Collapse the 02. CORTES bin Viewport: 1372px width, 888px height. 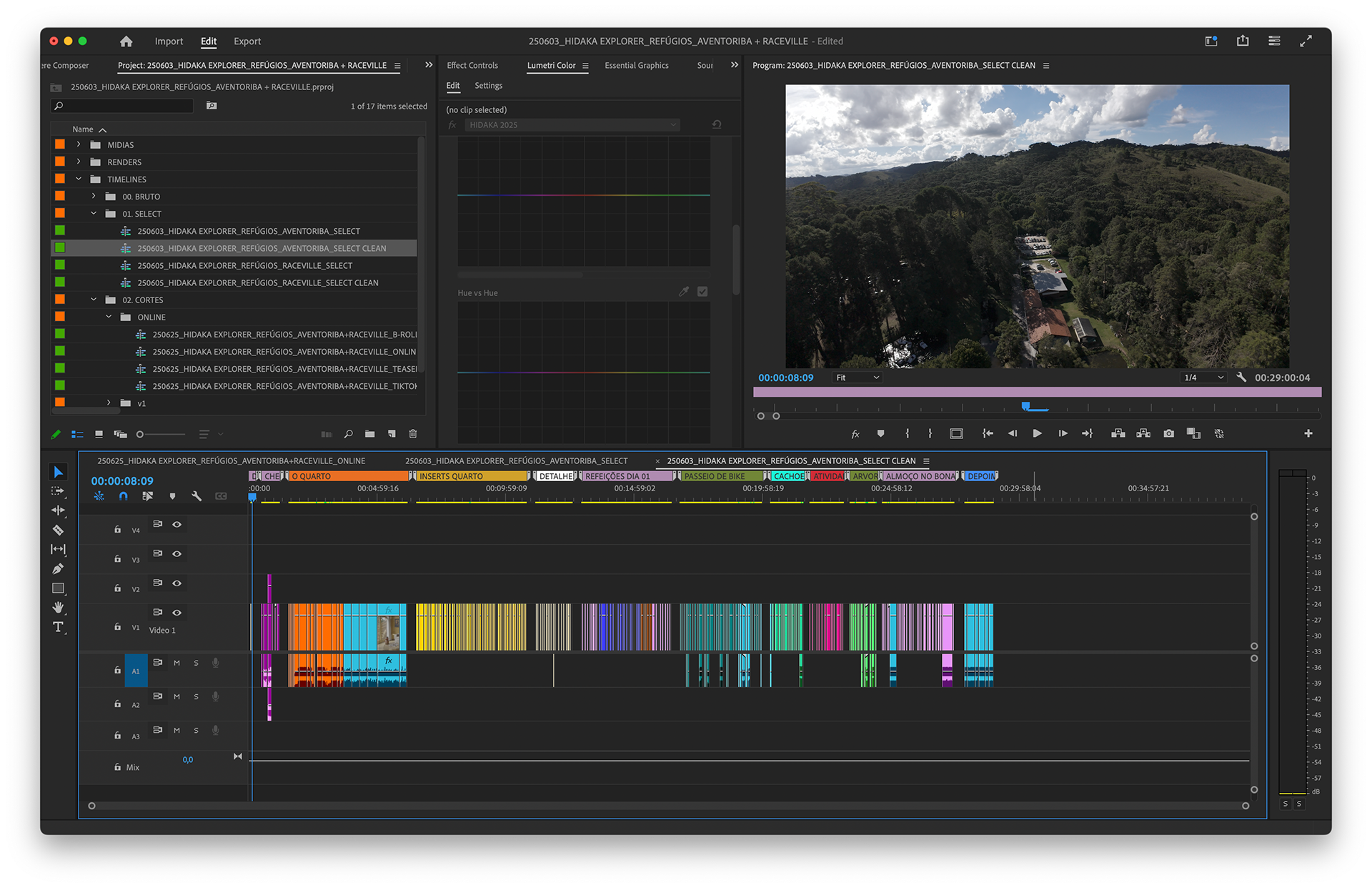(x=94, y=300)
